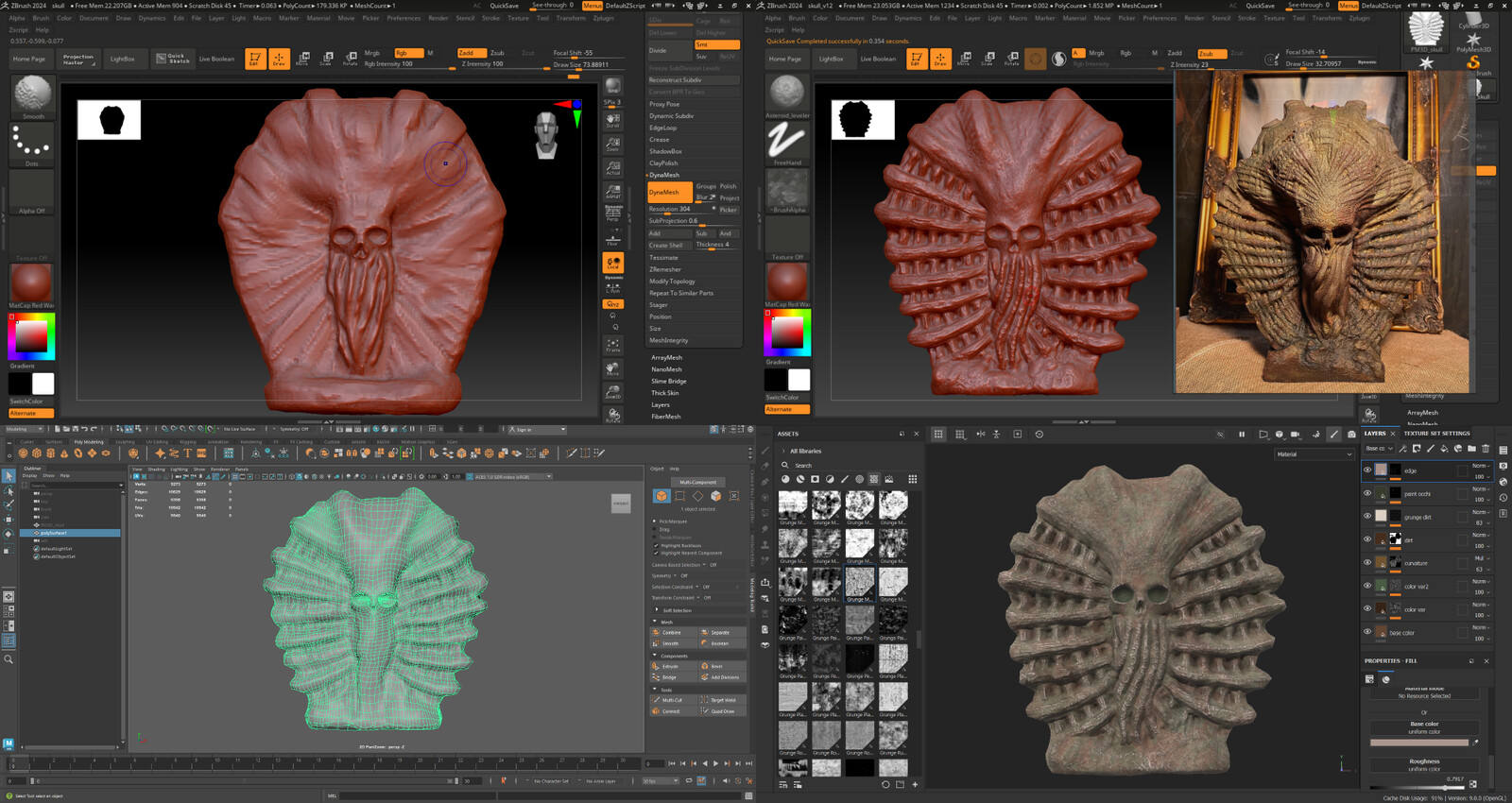Open the fps dropdown in Maya timeline
Screen dimensions: 1512x803
[661, 781]
